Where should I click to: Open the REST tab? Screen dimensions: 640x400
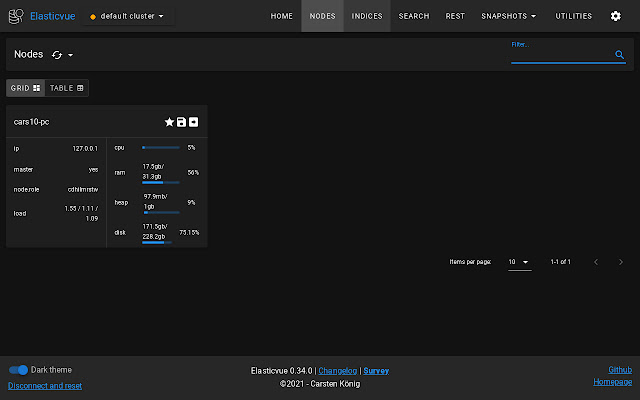[455, 16]
